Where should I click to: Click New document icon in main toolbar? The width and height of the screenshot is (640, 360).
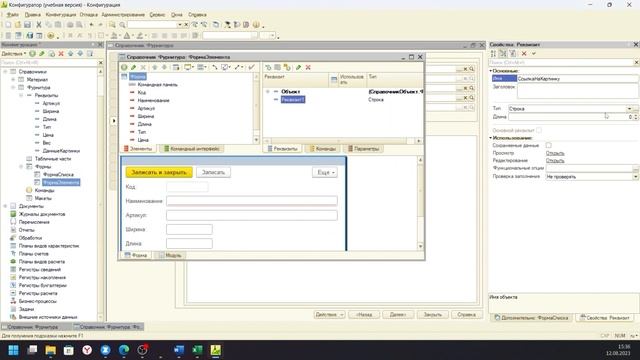[x=8, y=25]
